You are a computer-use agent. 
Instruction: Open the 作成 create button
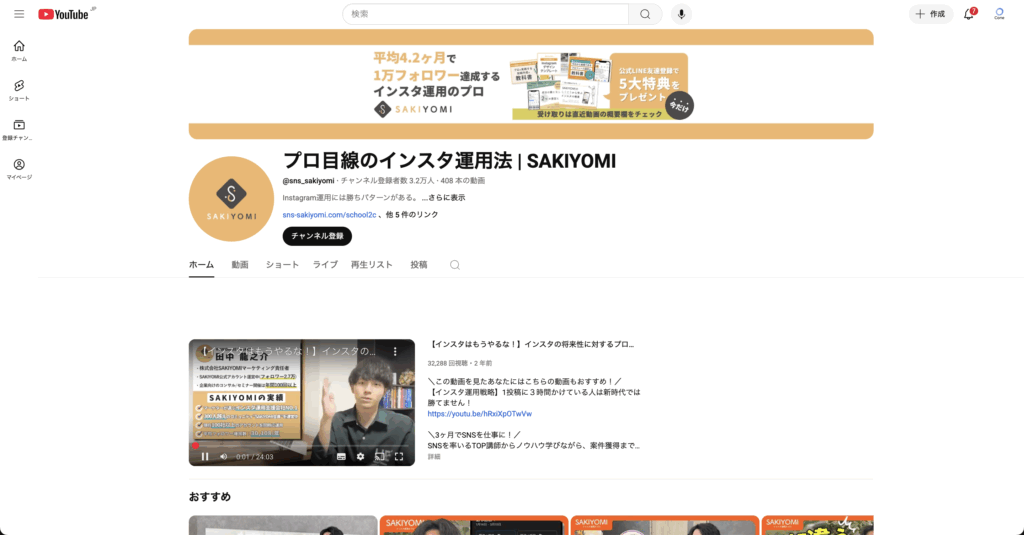click(x=931, y=14)
